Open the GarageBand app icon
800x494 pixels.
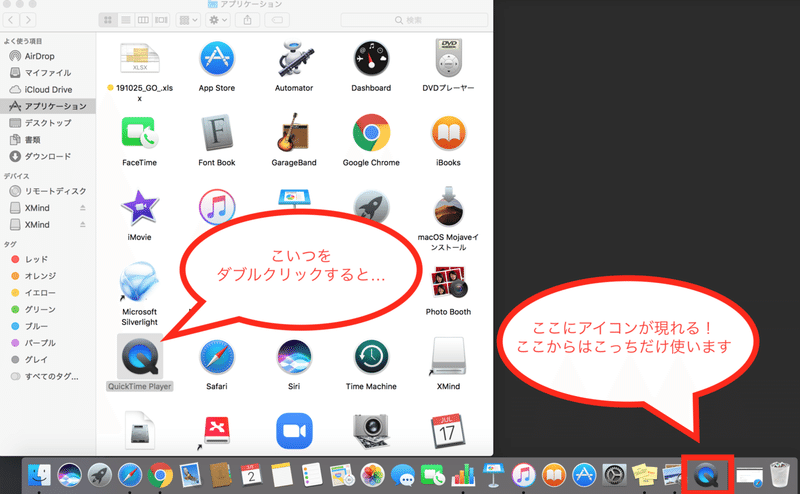coord(294,134)
